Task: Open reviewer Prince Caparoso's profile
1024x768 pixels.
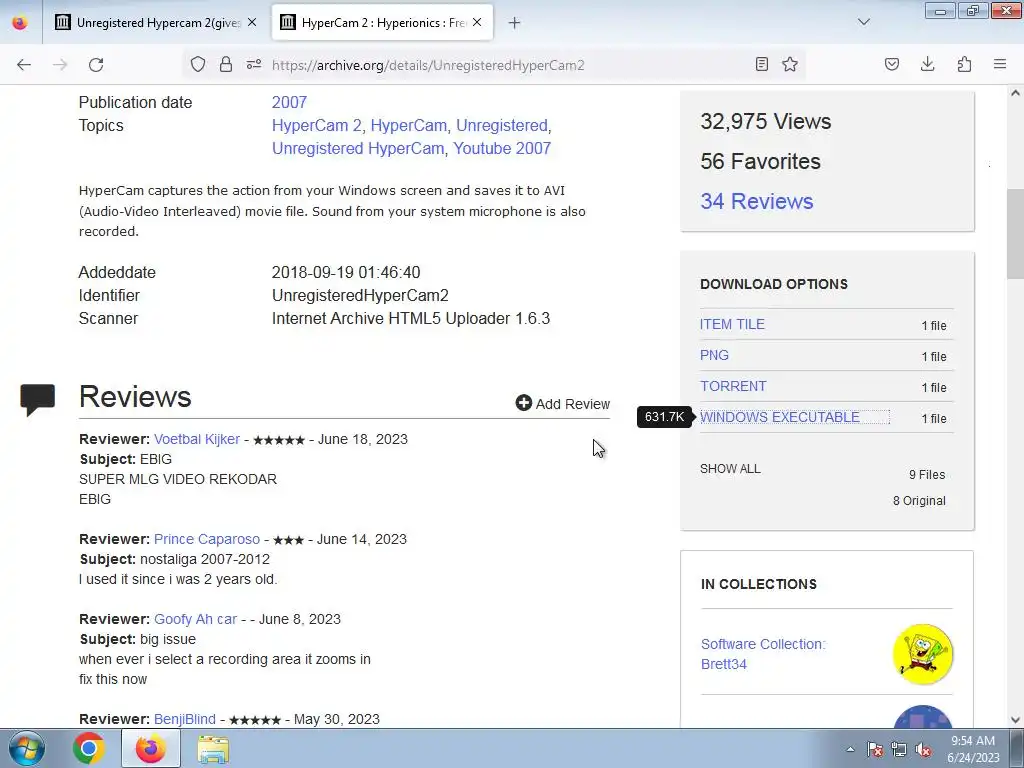Action: (x=207, y=539)
